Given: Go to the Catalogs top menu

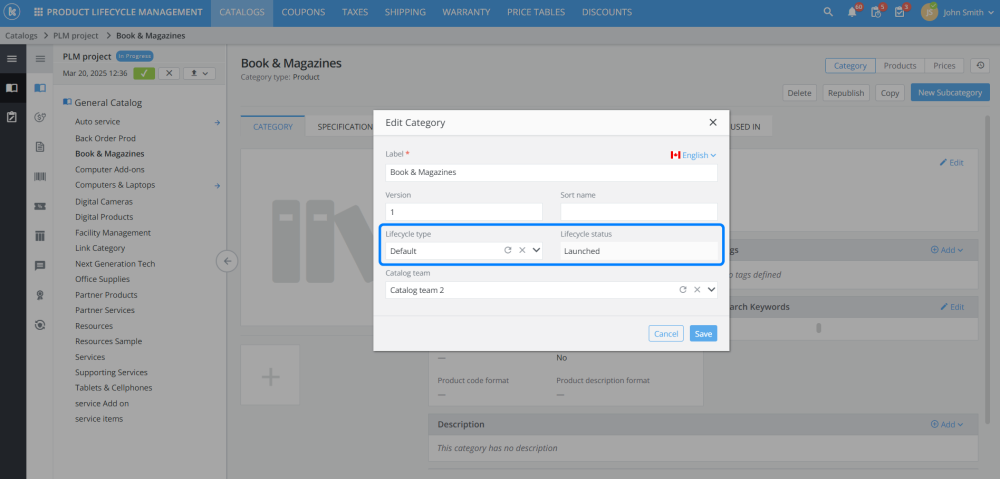Looking at the screenshot, I should [x=242, y=12].
